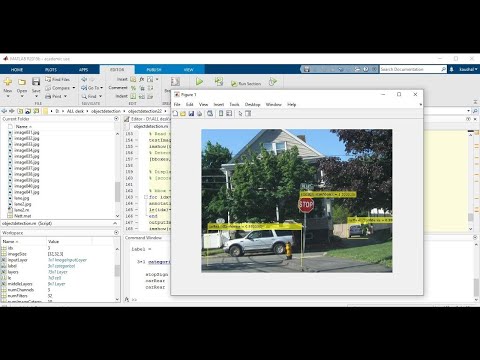This screenshot has height=360, width=480.
Task: Open the Figure 1 Help menu
Action: [x=292, y=105]
